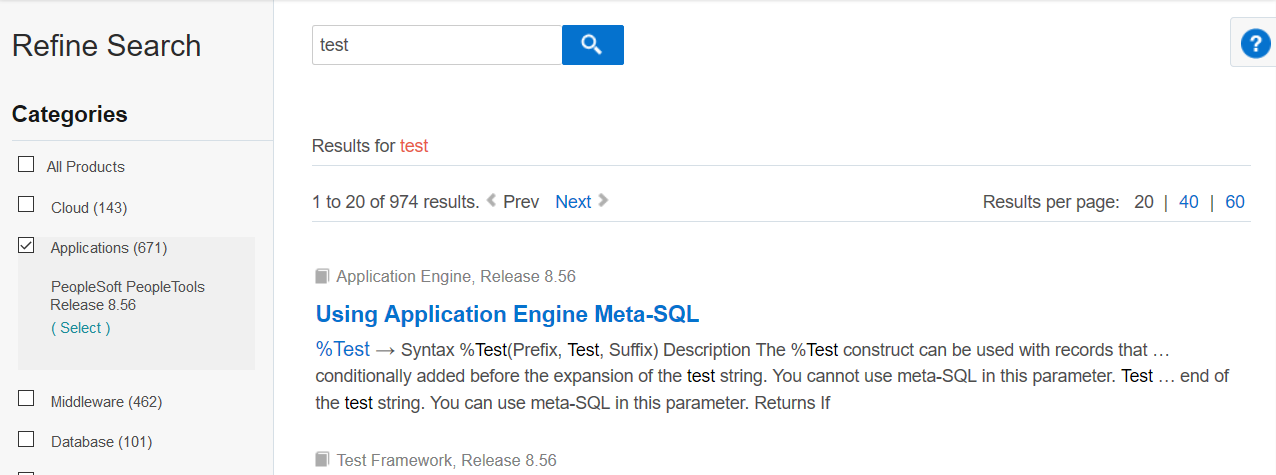Click book icon beside Application Engine, Release 8.56
The image size is (1276, 475).
pos(322,277)
